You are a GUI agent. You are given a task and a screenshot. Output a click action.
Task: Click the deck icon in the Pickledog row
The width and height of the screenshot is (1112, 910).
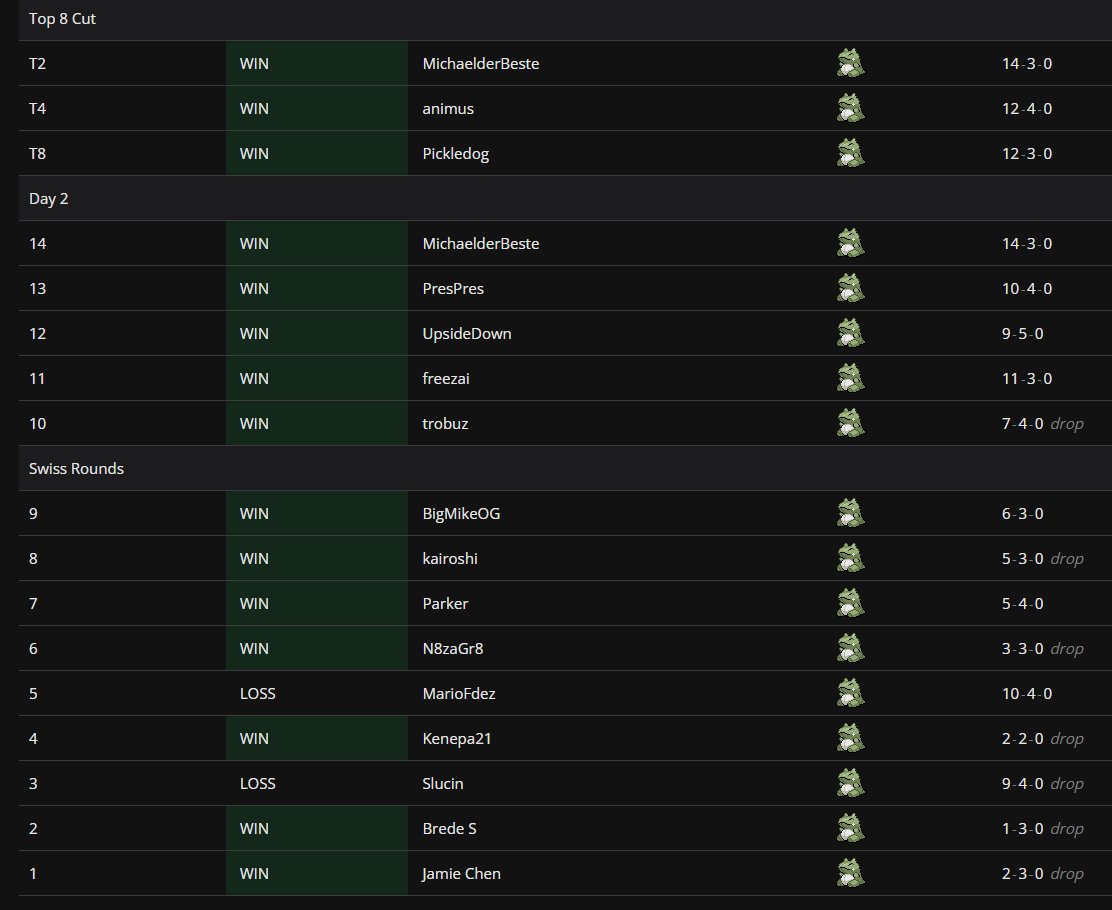click(x=850, y=153)
